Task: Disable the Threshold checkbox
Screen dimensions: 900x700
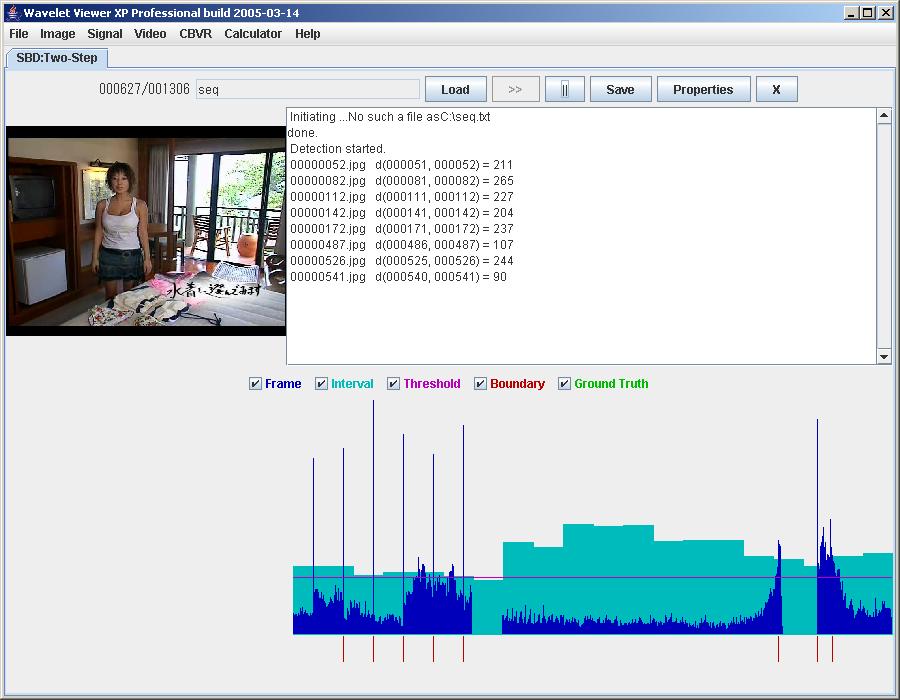Action: (x=394, y=384)
